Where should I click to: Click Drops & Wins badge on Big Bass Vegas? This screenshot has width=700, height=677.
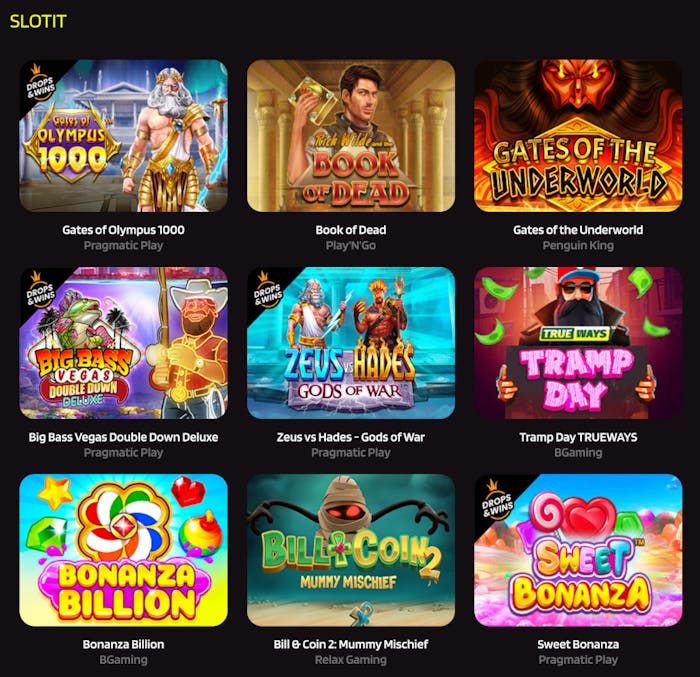(39, 289)
